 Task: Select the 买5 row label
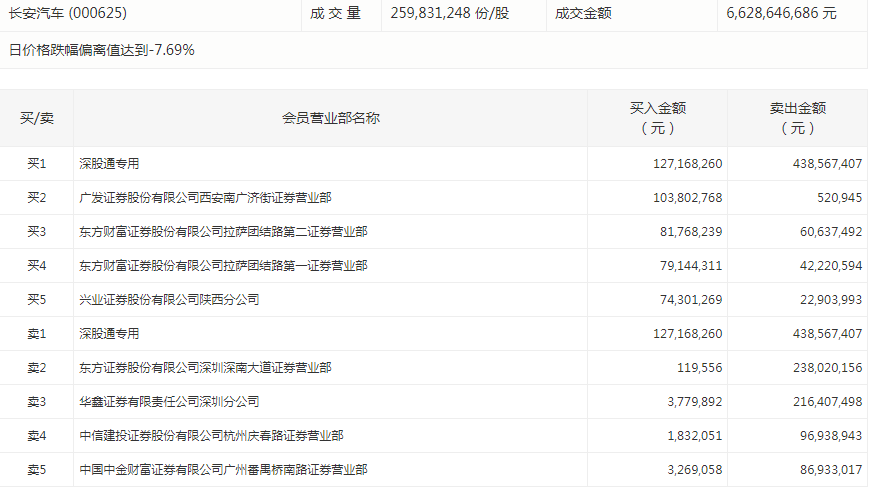coord(37,300)
